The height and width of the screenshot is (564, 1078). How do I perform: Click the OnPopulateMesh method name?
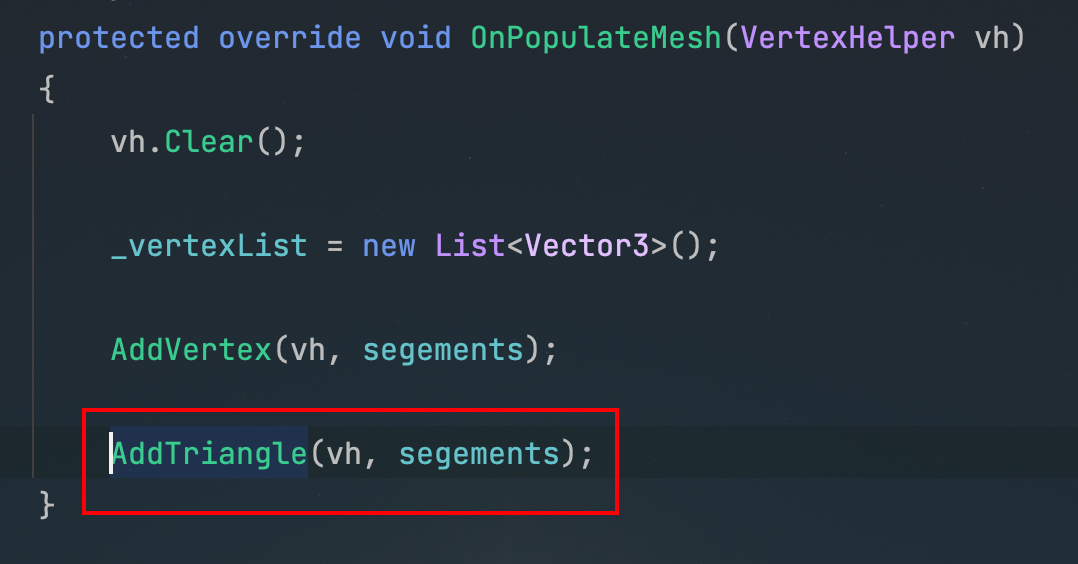[595, 38]
